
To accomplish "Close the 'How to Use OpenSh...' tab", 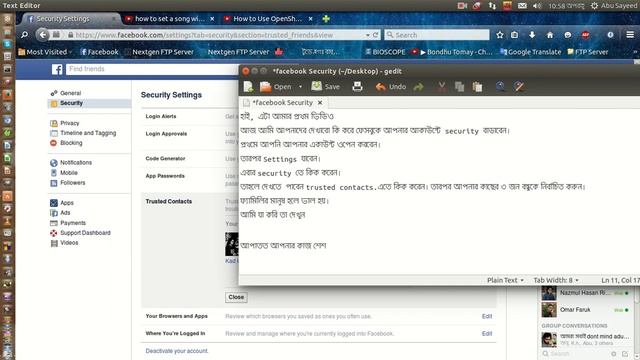I will [x=311, y=19].
